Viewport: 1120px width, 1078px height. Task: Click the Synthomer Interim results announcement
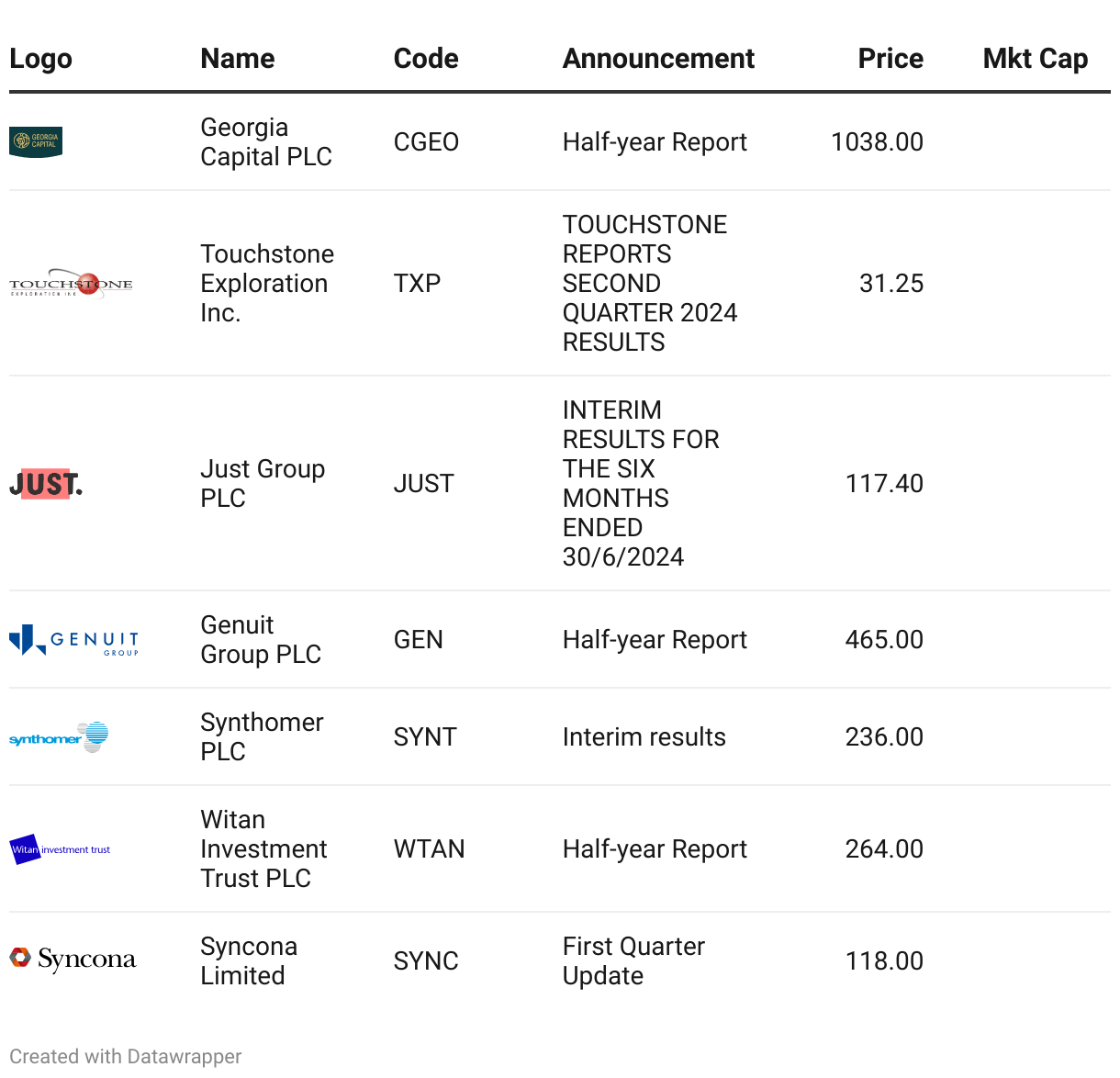coord(644,737)
